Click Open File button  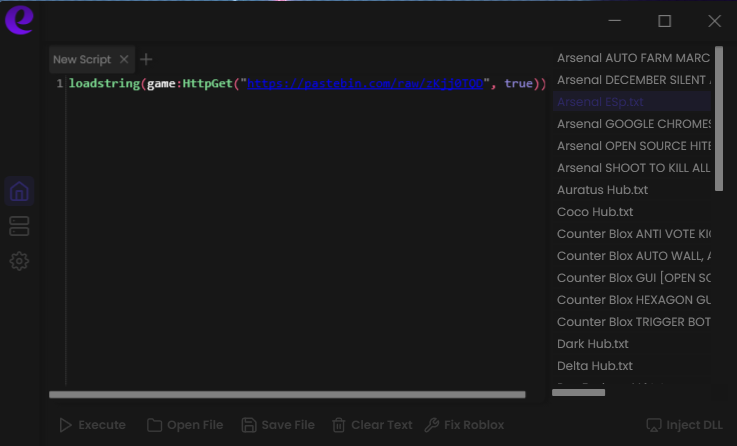tap(185, 425)
